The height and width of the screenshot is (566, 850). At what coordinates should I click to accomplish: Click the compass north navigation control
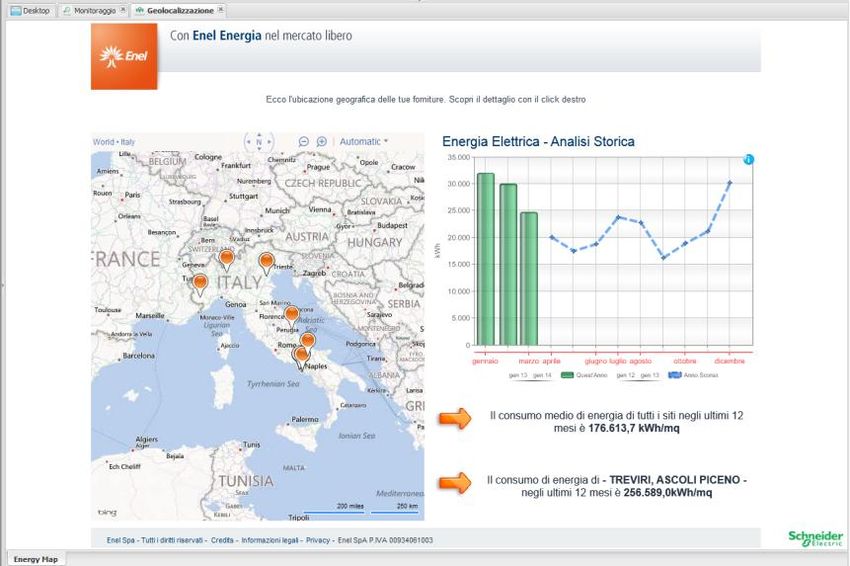pos(258,142)
